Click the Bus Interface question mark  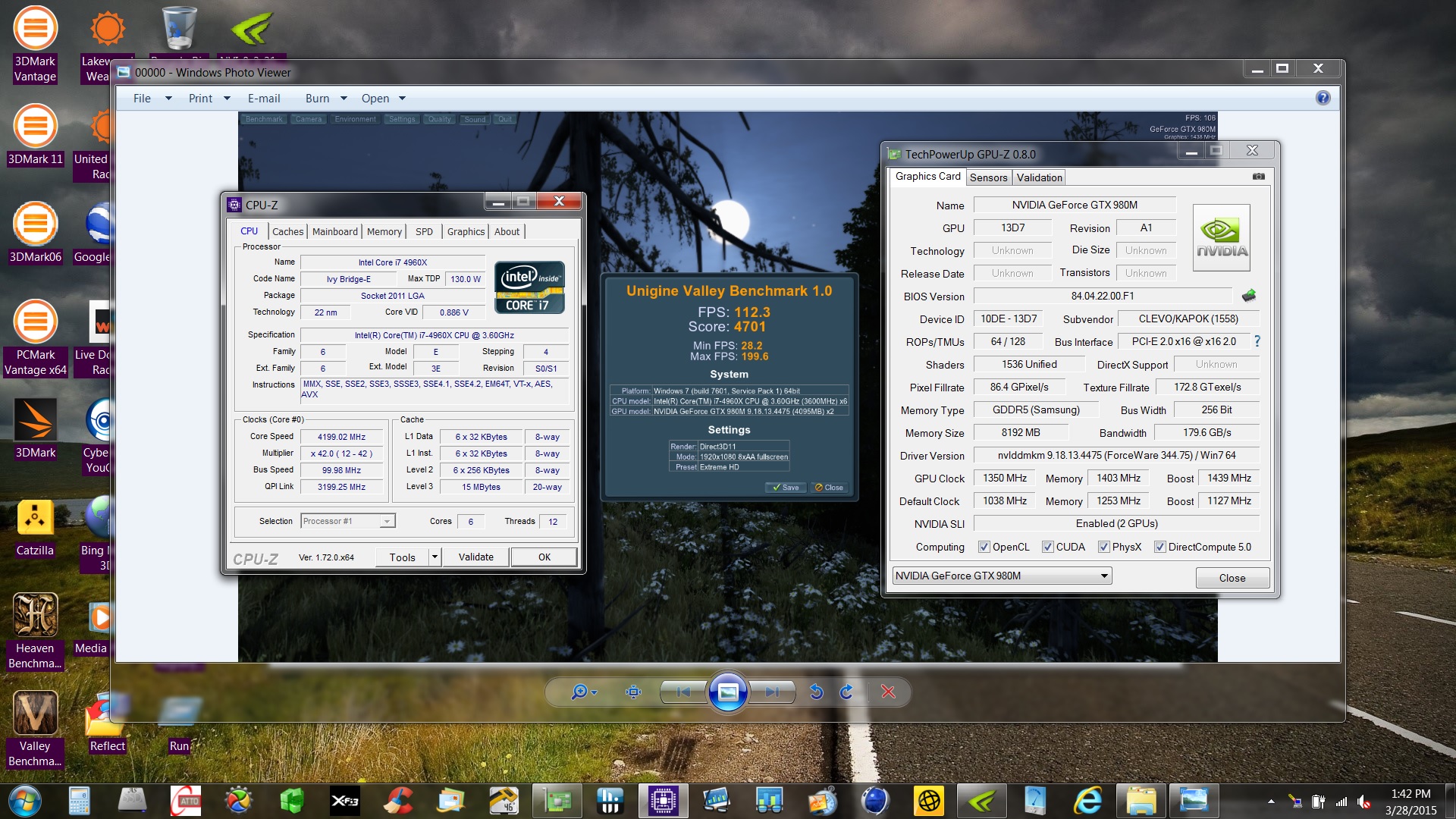(x=1257, y=341)
